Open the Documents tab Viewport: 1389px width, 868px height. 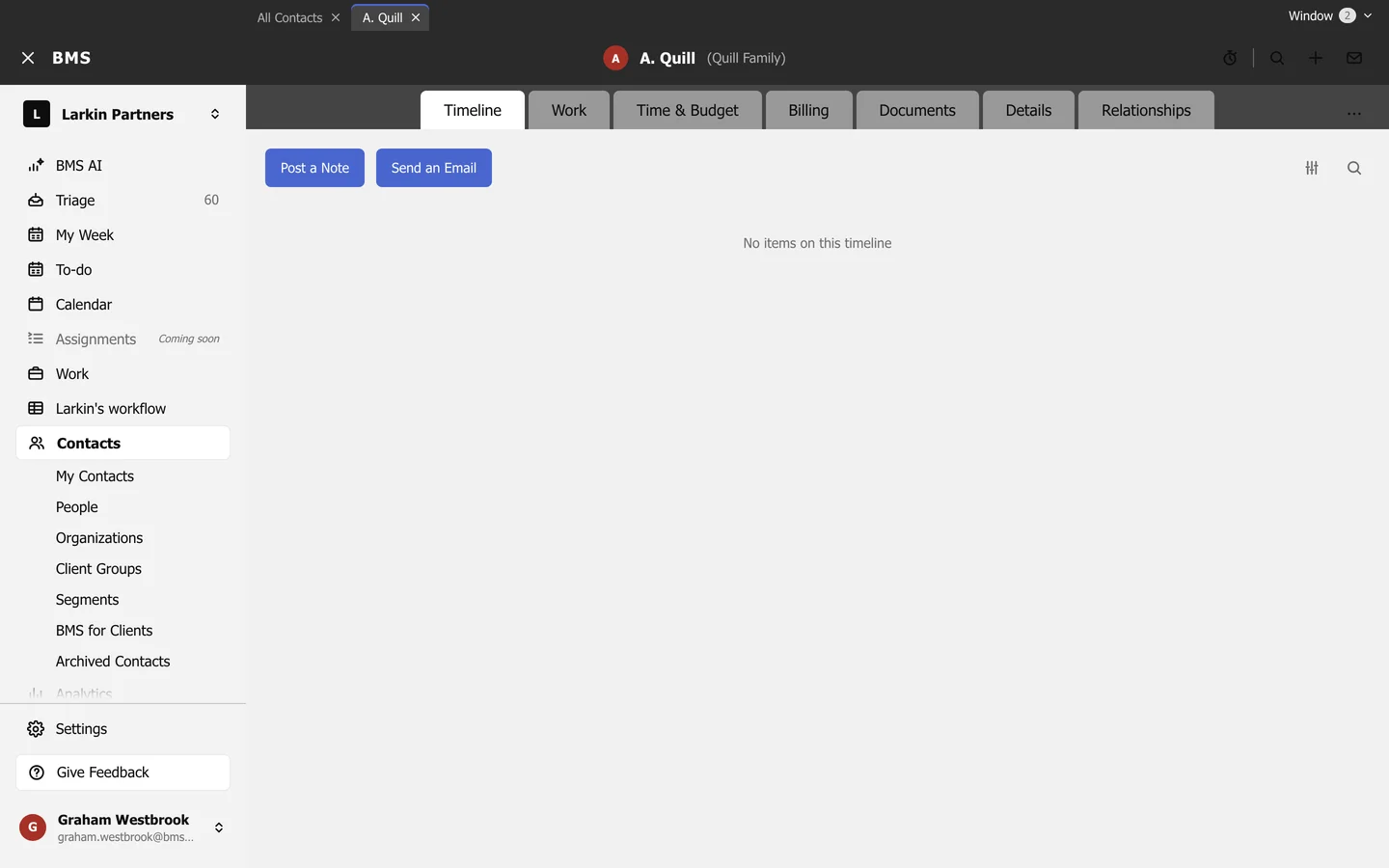coord(917,110)
